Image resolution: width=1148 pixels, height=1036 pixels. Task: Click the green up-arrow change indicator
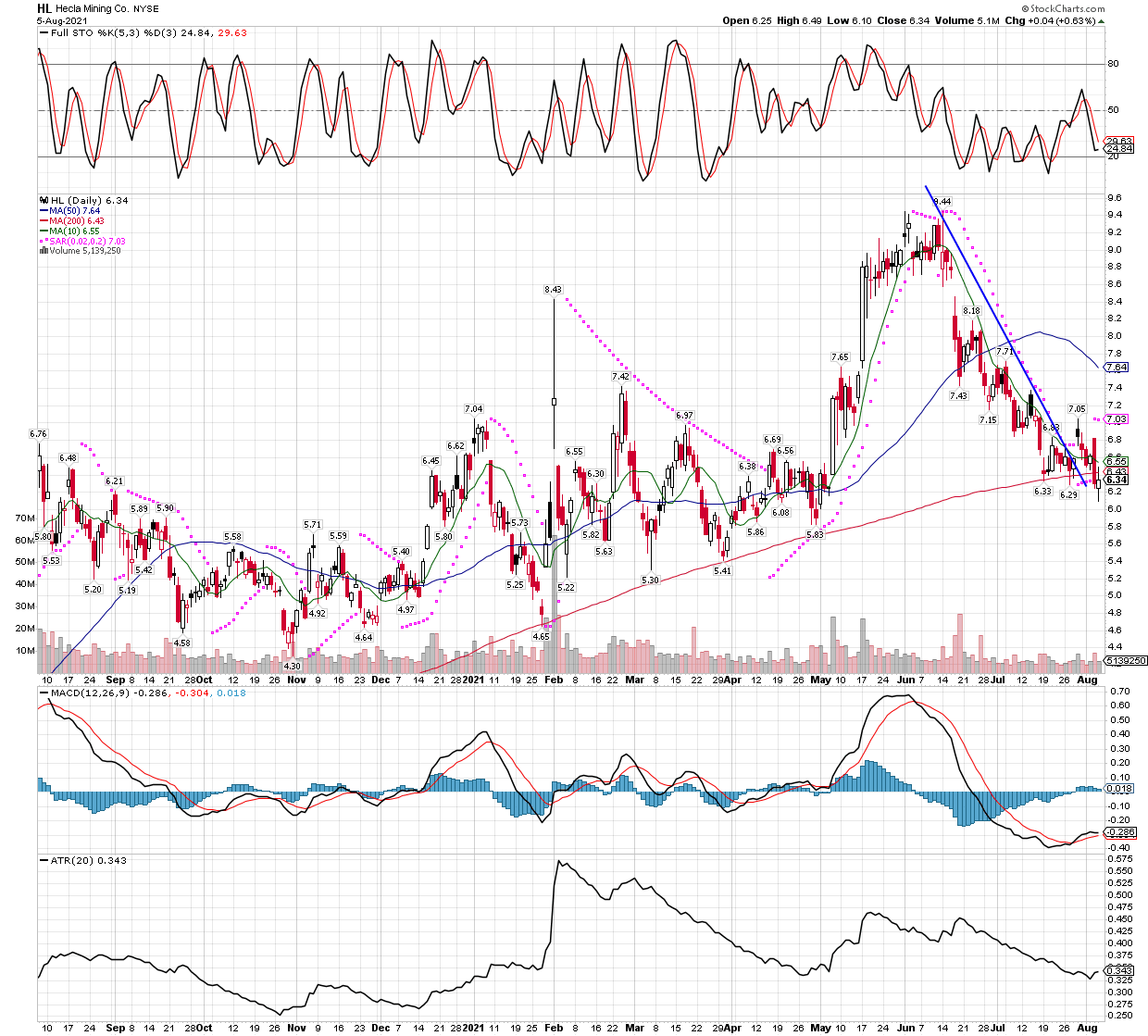(x=1101, y=20)
